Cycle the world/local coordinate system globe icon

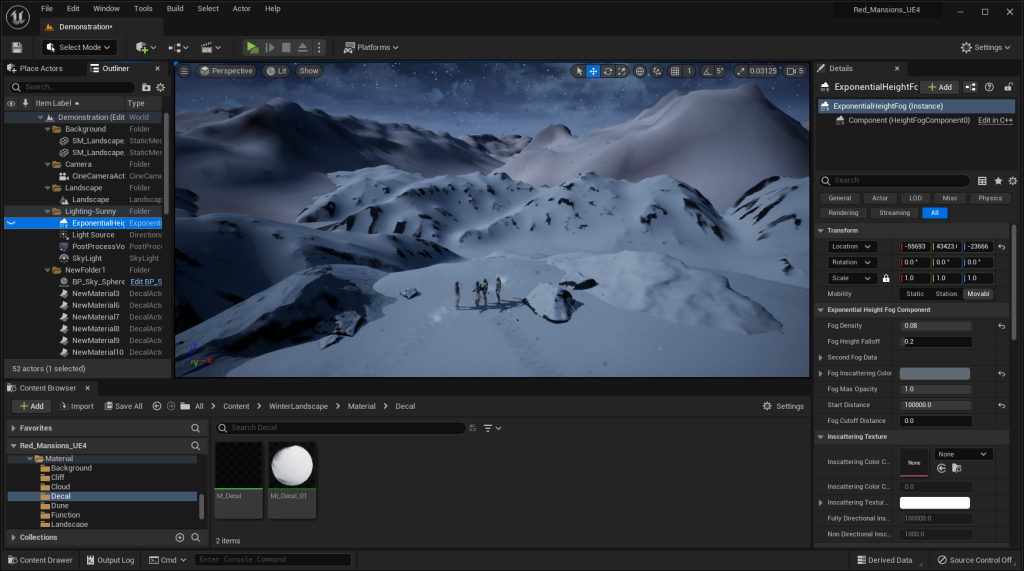(640, 71)
